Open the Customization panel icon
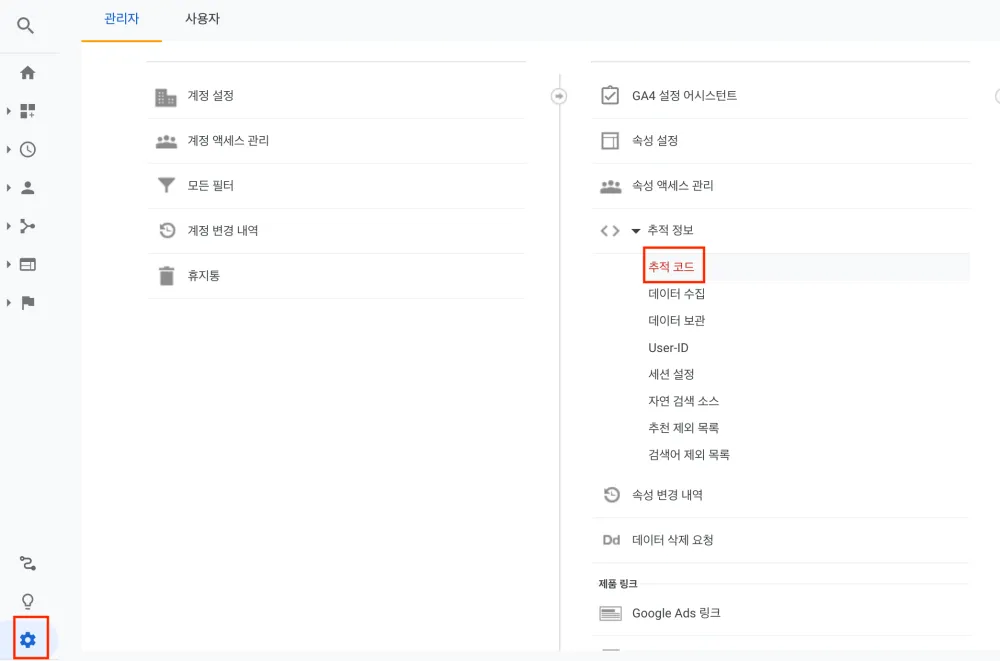Screen dimensions: 1000x661 coord(28,111)
